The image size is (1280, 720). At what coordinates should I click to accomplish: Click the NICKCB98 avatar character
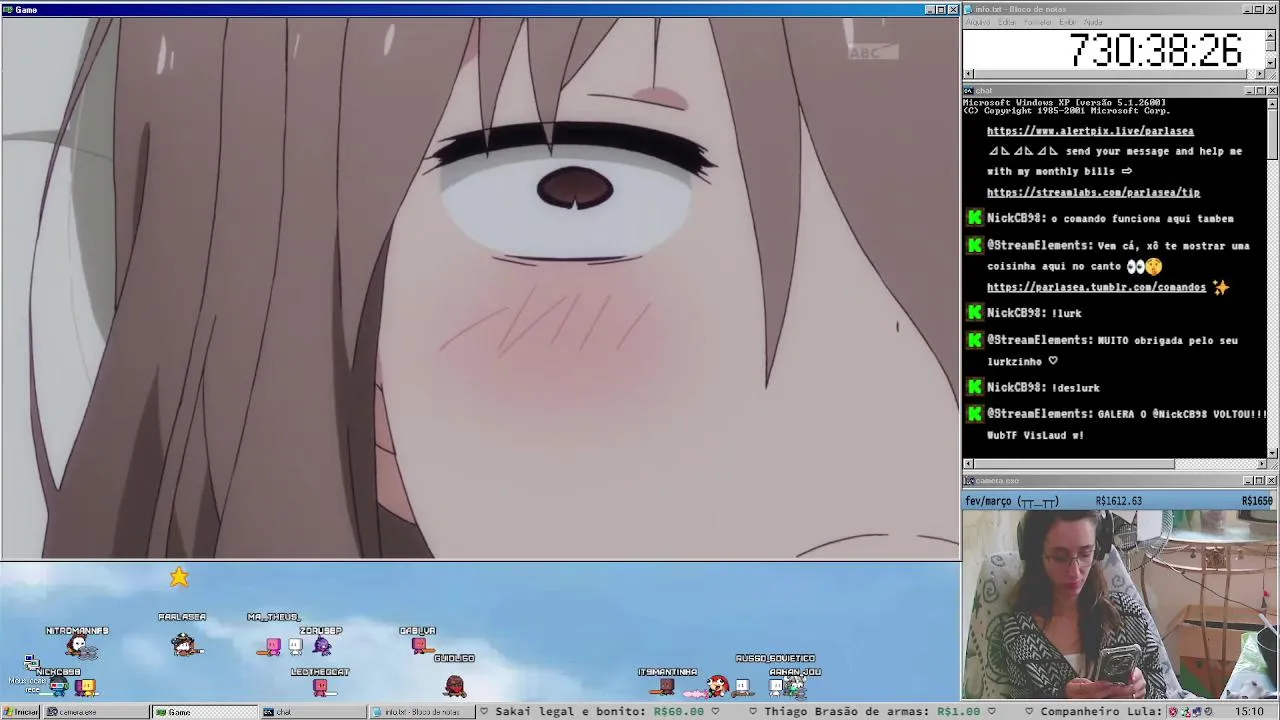pyautogui.click(x=59, y=686)
